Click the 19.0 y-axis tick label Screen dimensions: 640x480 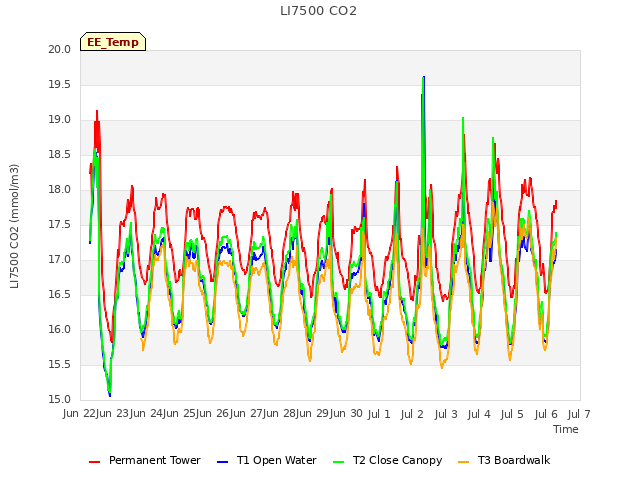60,120
